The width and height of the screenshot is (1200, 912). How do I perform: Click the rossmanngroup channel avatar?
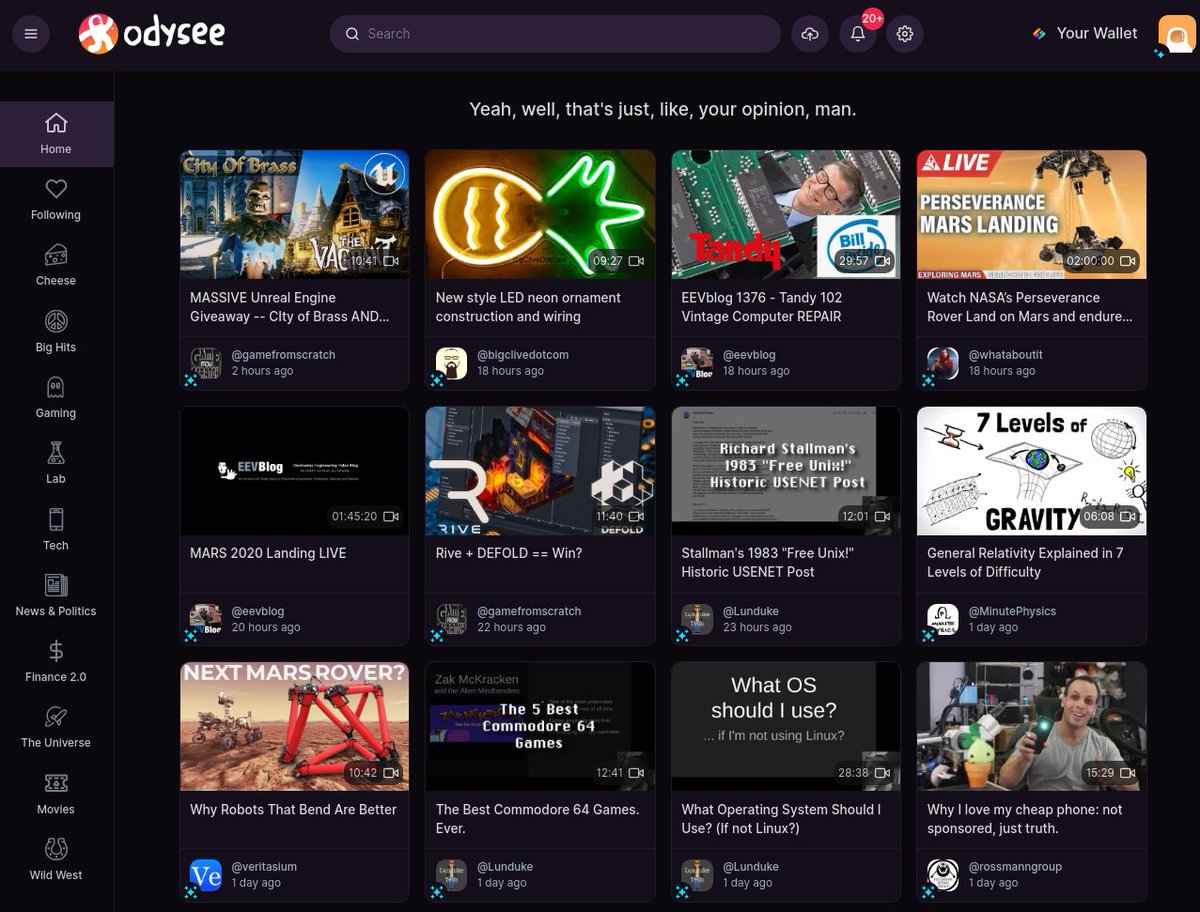[943, 875]
